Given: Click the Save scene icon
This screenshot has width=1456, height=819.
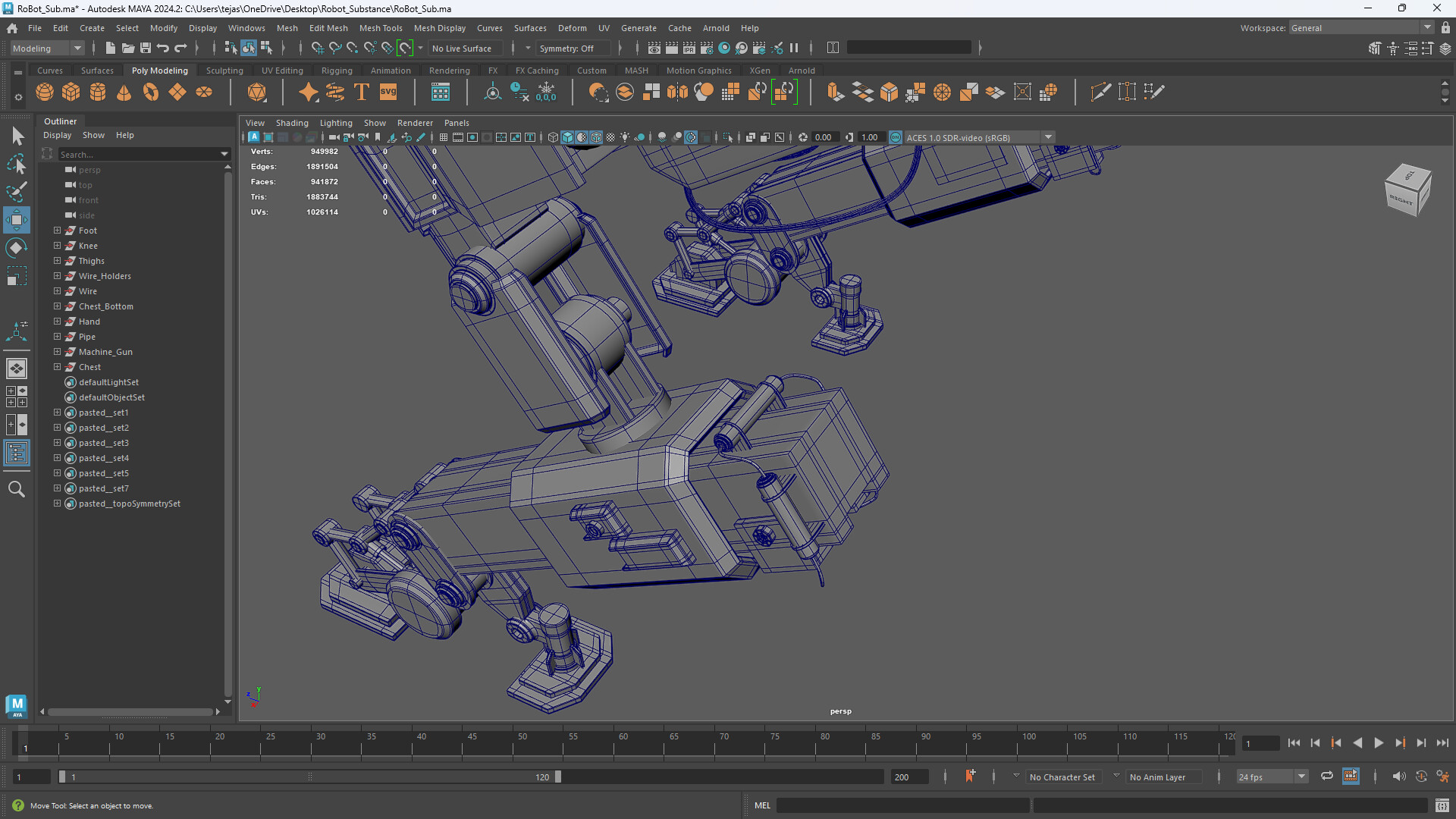Looking at the screenshot, I should 145,48.
